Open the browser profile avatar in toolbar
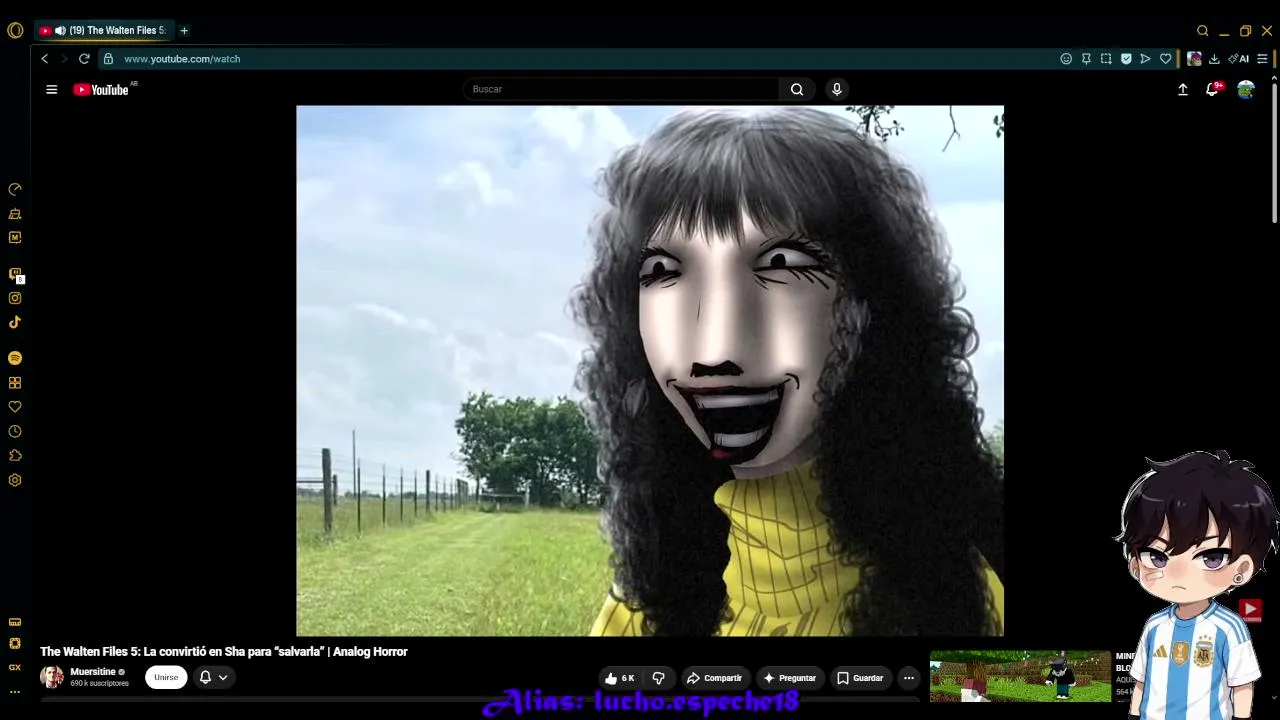The image size is (1280, 720). coord(1194,59)
